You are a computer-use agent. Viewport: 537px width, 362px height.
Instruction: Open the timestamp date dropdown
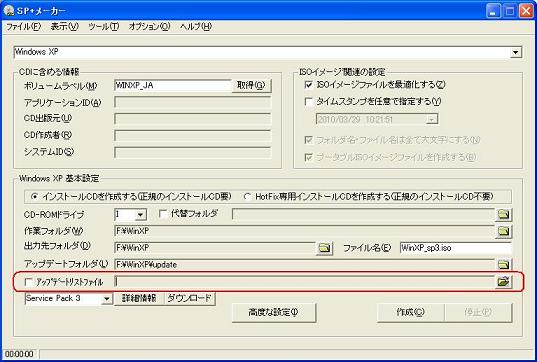click(432, 119)
